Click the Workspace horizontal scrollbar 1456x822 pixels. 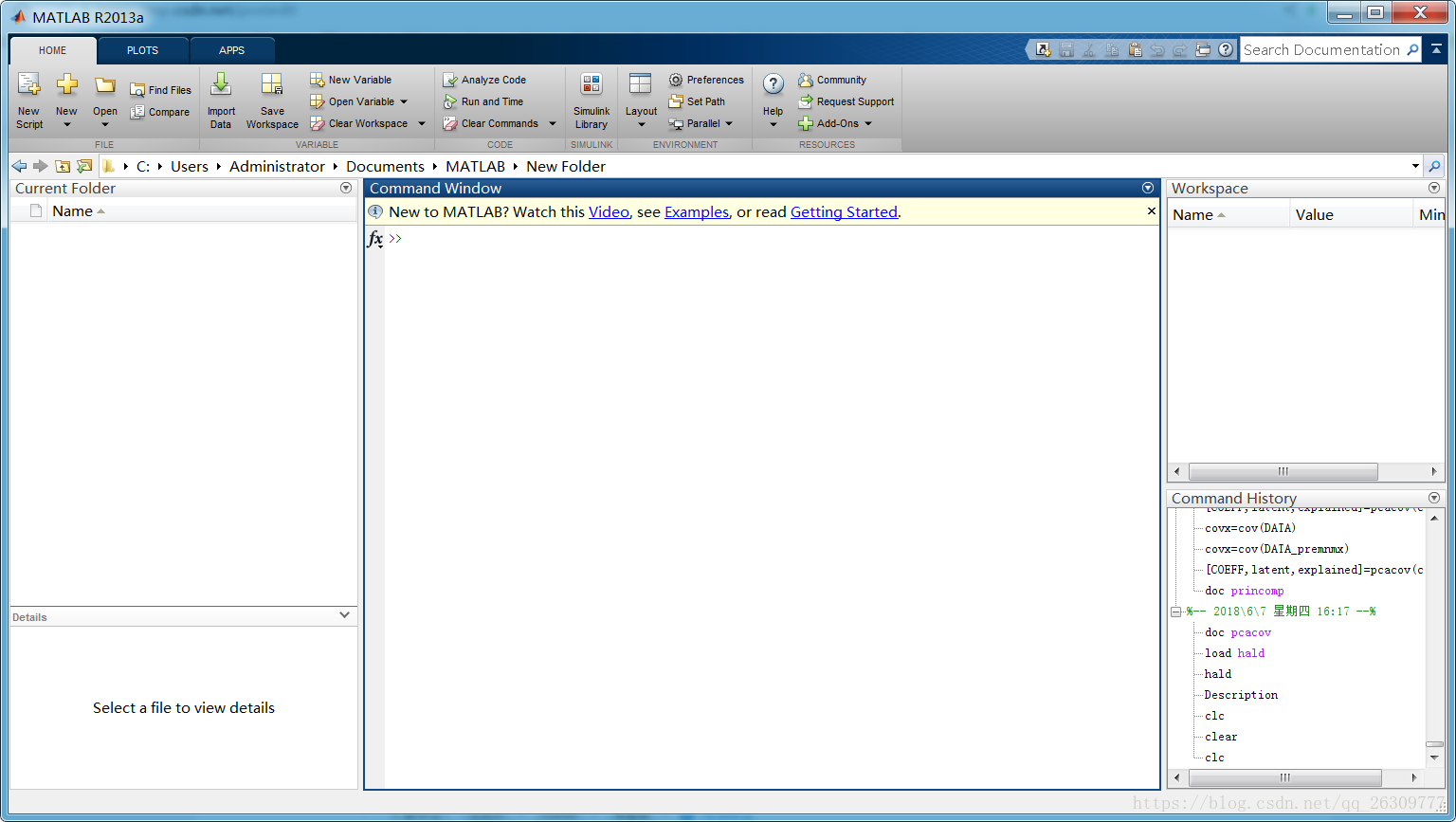point(1283,471)
